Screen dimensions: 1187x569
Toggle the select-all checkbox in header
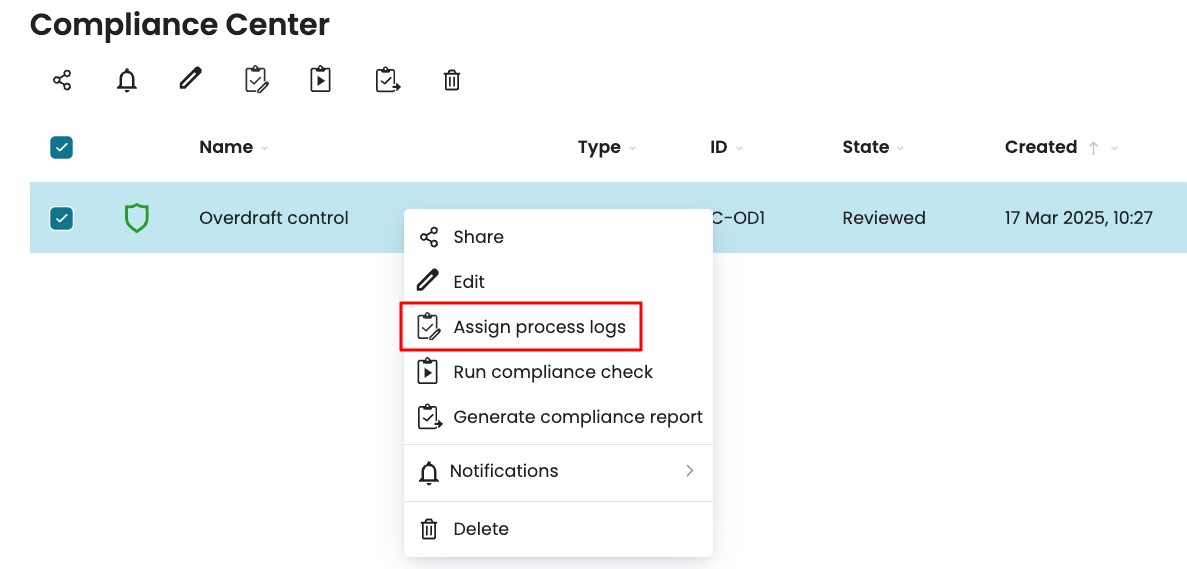[x=62, y=148]
